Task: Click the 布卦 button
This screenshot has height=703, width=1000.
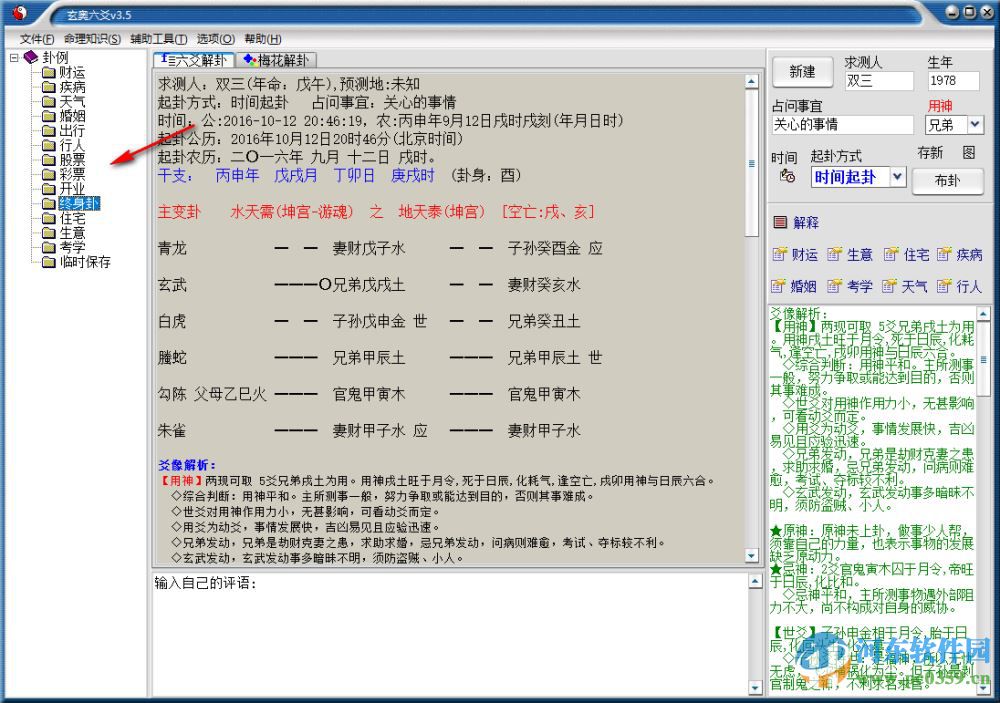Action: [947, 181]
